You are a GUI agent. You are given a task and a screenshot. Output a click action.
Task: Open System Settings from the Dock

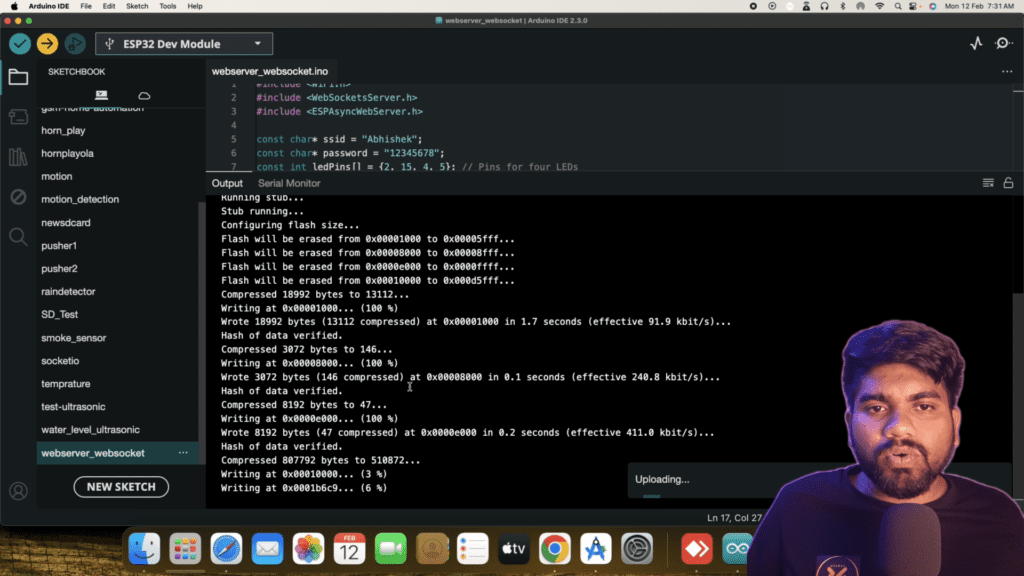637,548
